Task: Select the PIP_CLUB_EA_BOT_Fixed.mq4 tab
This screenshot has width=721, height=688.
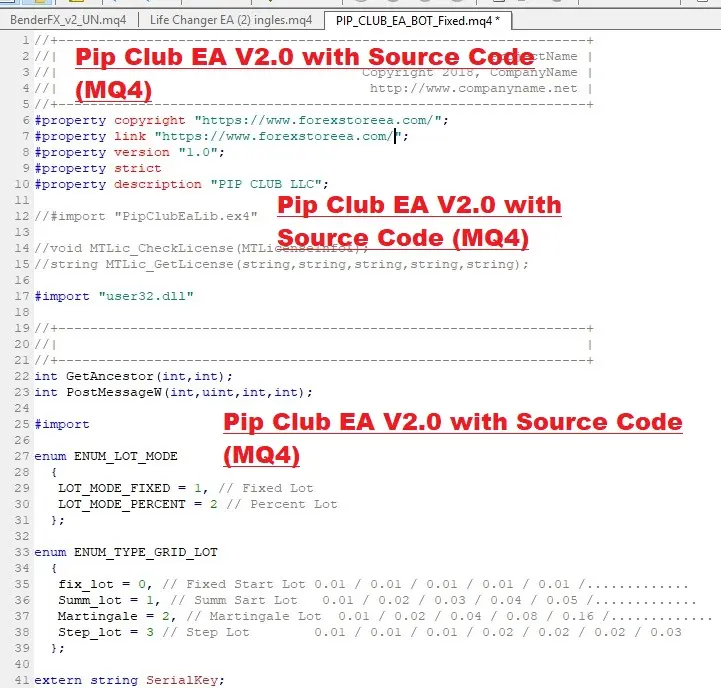Action: pos(418,21)
